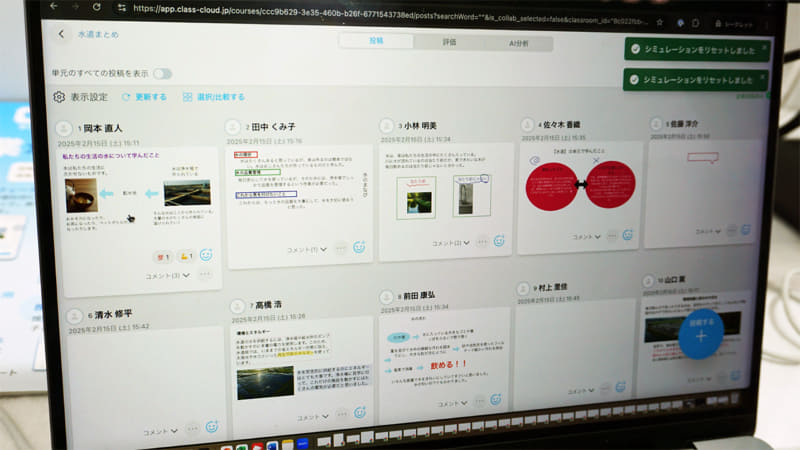Switch to the 投稿 tab
Image resolution: width=800 pixels, height=450 pixels.
pyautogui.click(x=376, y=41)
